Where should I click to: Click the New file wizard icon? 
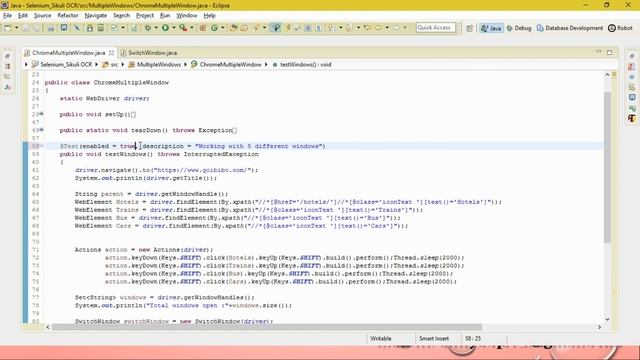7,28
